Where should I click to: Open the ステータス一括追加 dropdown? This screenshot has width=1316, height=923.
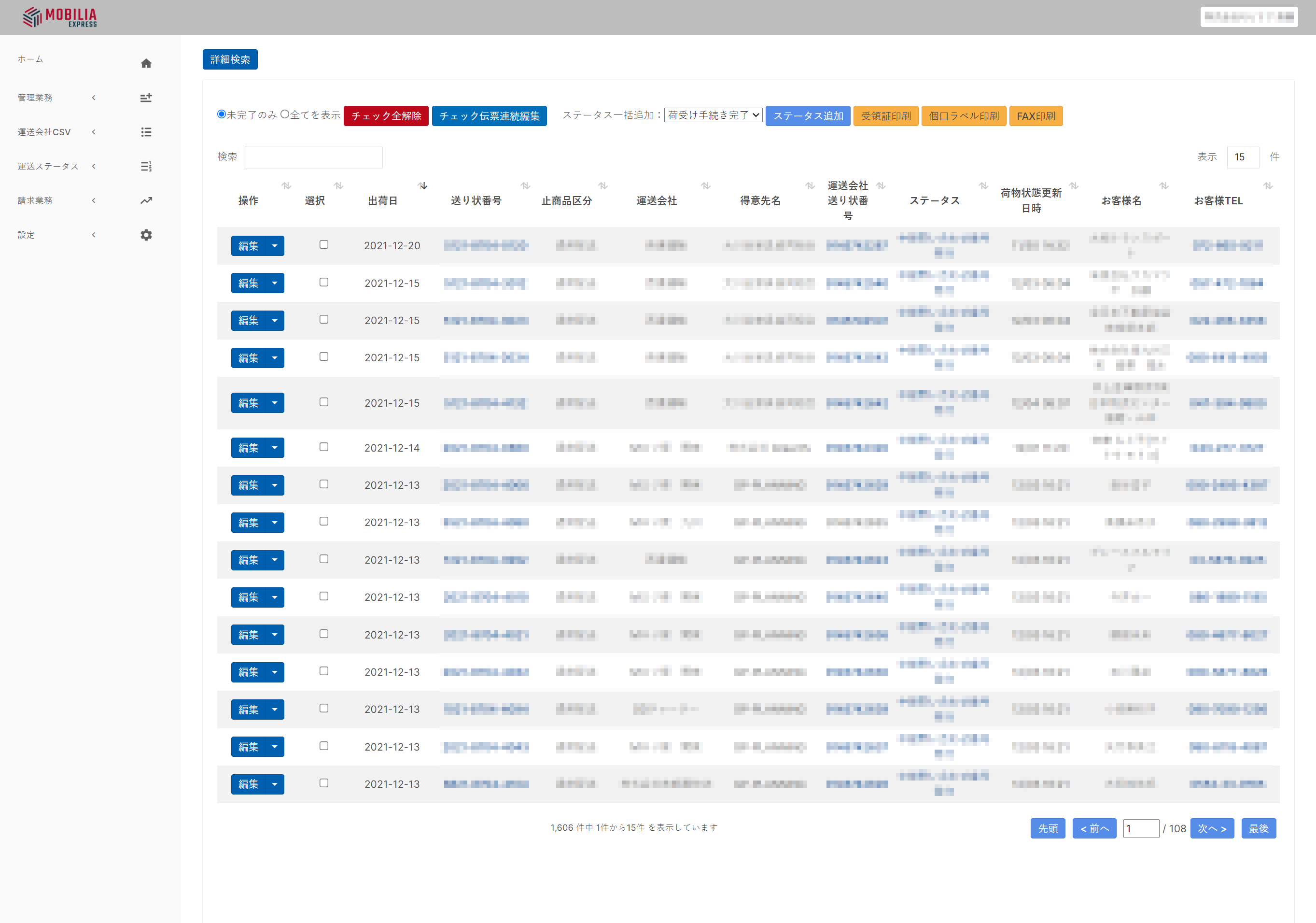(713, 115)
